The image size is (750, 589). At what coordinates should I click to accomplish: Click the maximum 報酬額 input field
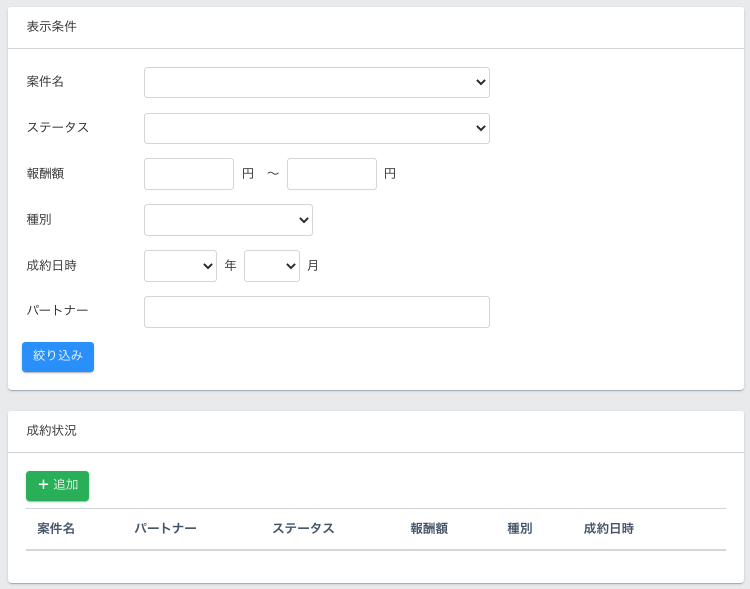click(332, 174)
